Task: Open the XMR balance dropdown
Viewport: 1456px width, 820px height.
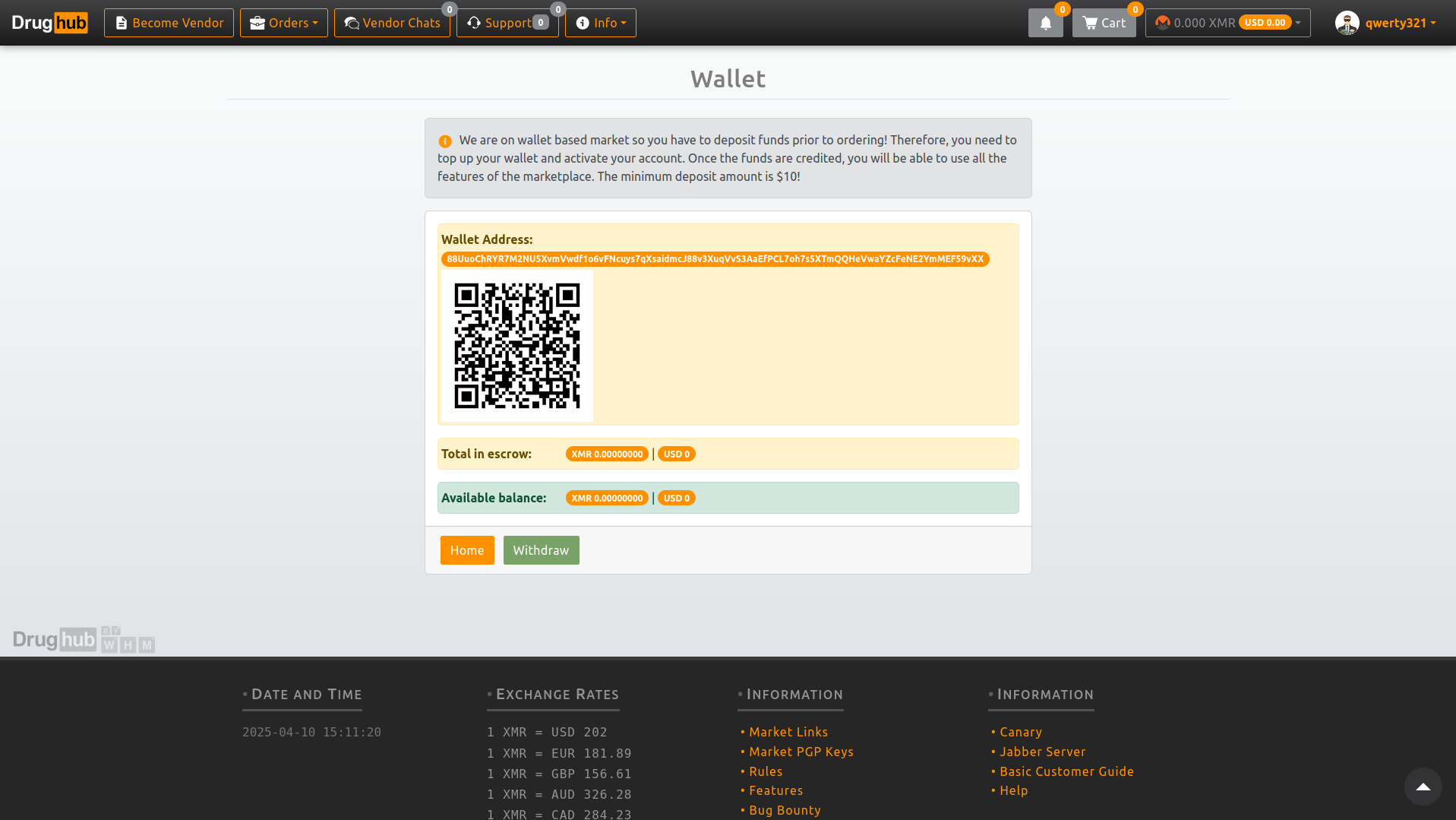Action: coord(1226,22)
